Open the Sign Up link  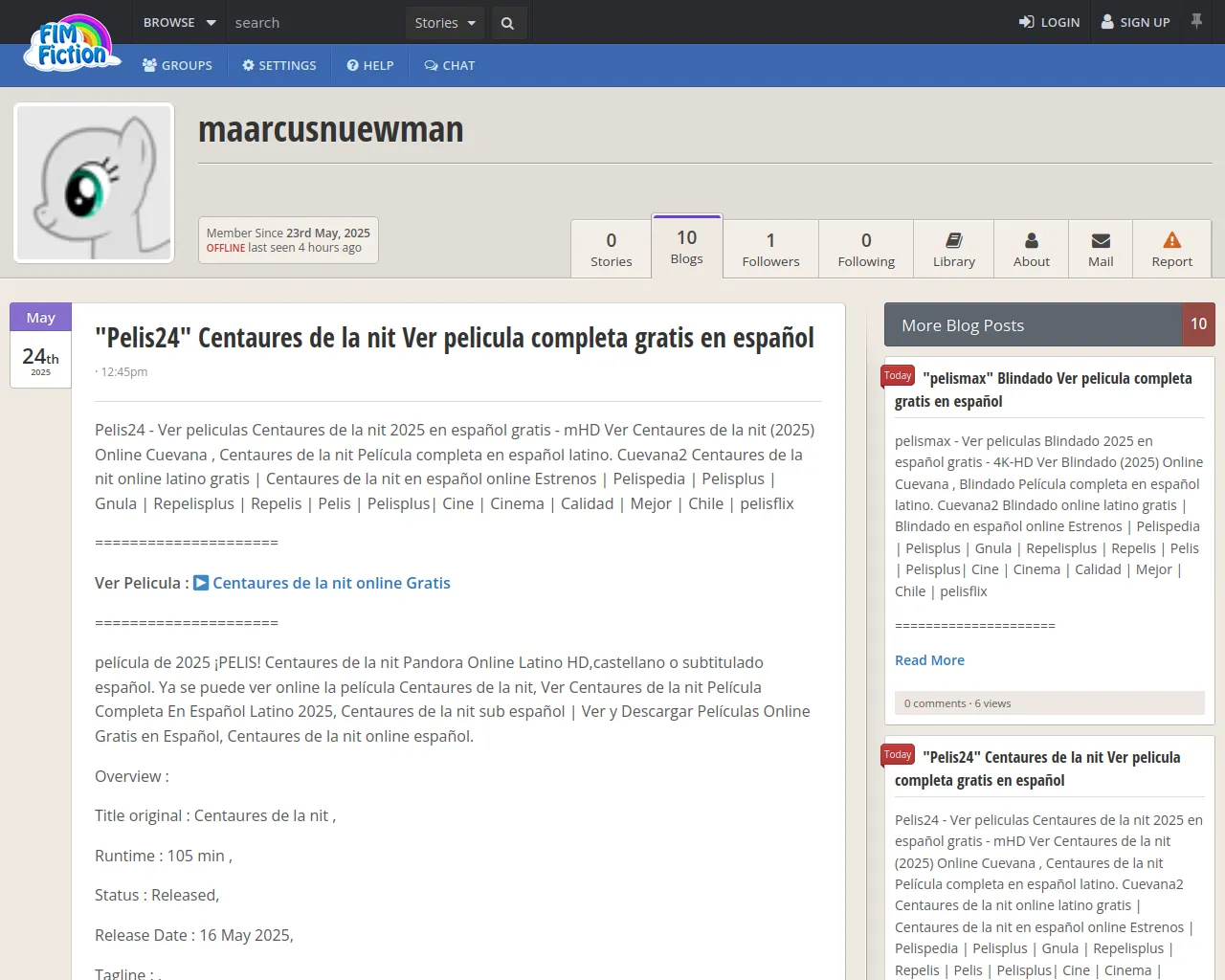[1136, 22]
